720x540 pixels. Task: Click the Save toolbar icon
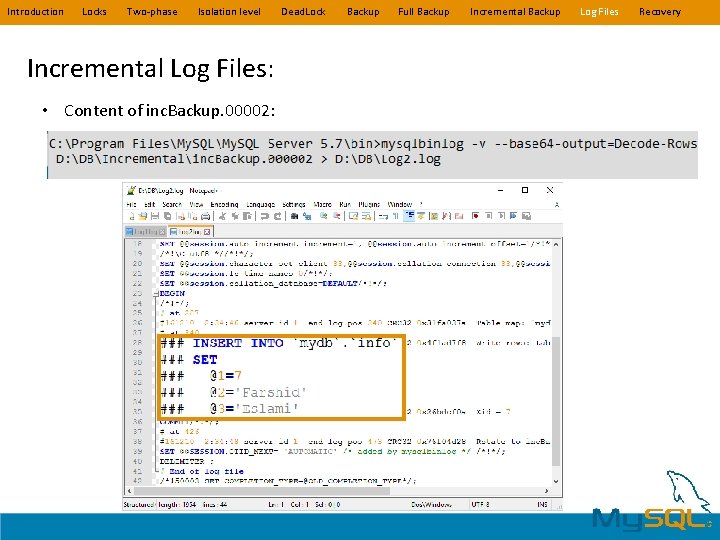pos(155,216)
